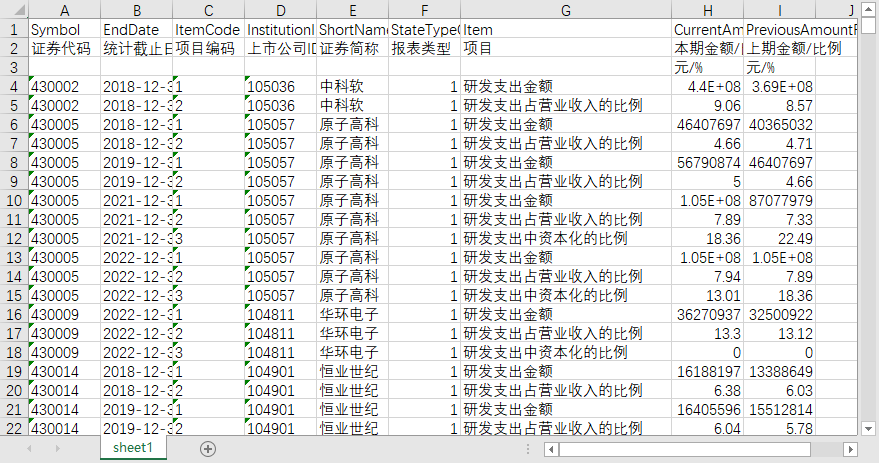Click the vertical scrollbar up arrow
The height and width of the screenshot is (463, 879).
pyautogui.click(x=868, y=10)
